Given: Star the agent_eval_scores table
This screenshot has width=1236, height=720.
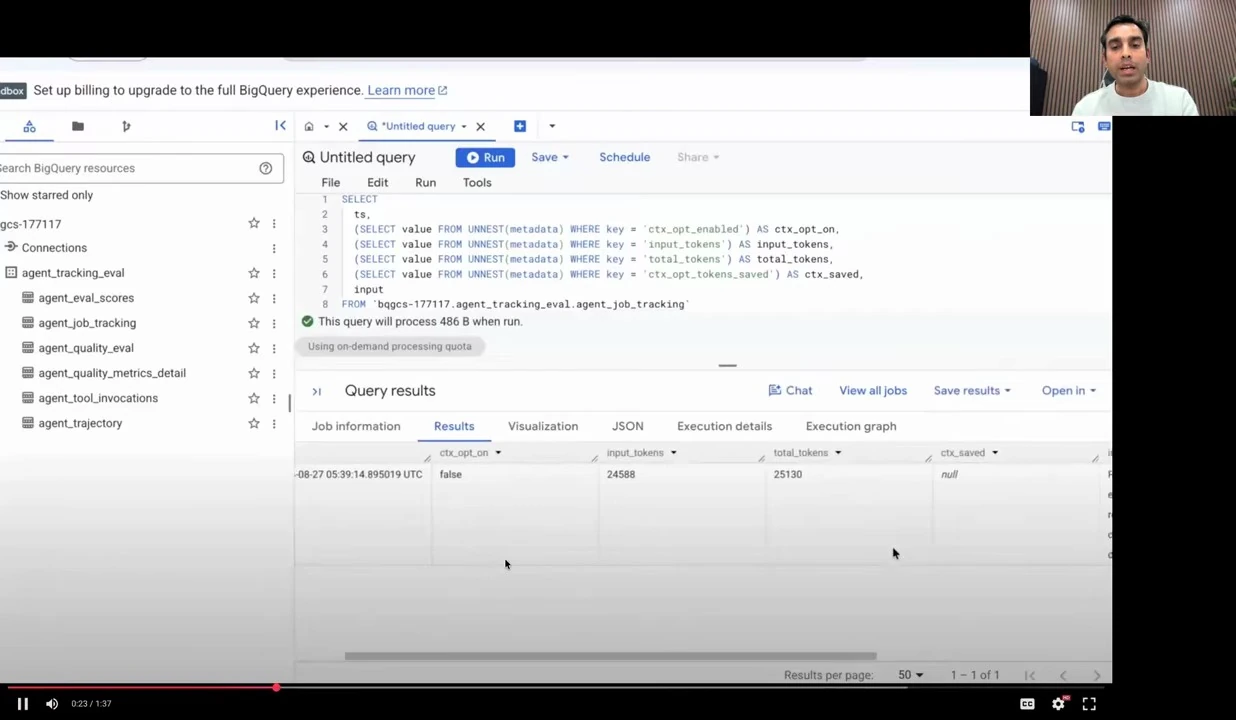Looking at the screenshot, I should [254, 298].
